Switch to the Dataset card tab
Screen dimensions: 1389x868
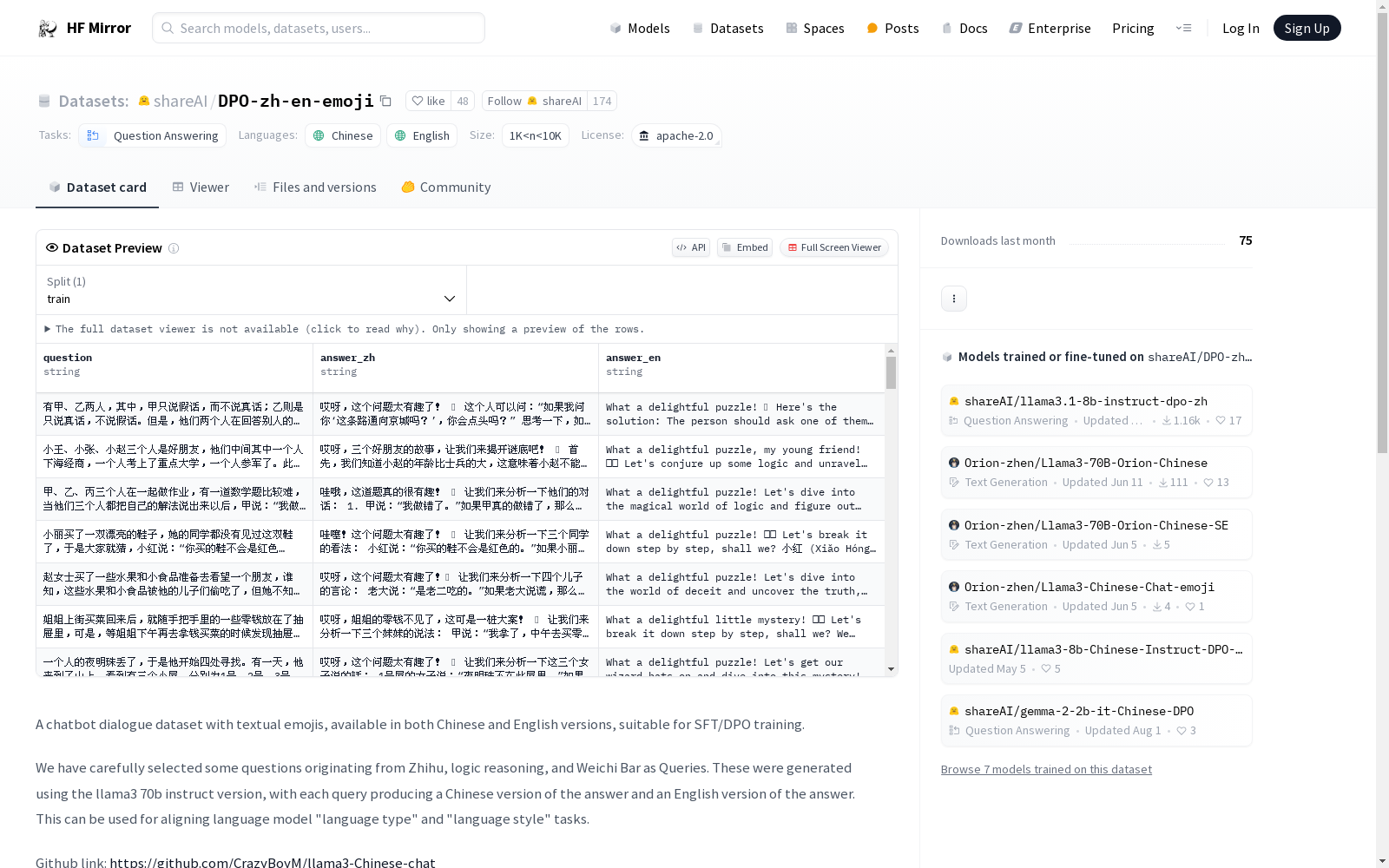coord(97,187)
